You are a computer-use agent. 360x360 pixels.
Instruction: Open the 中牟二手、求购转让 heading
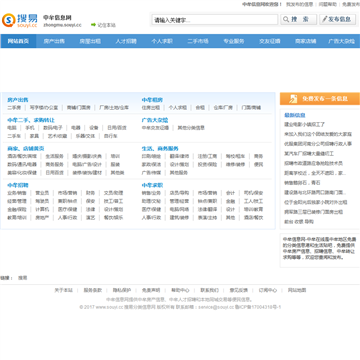coord(31,120)
